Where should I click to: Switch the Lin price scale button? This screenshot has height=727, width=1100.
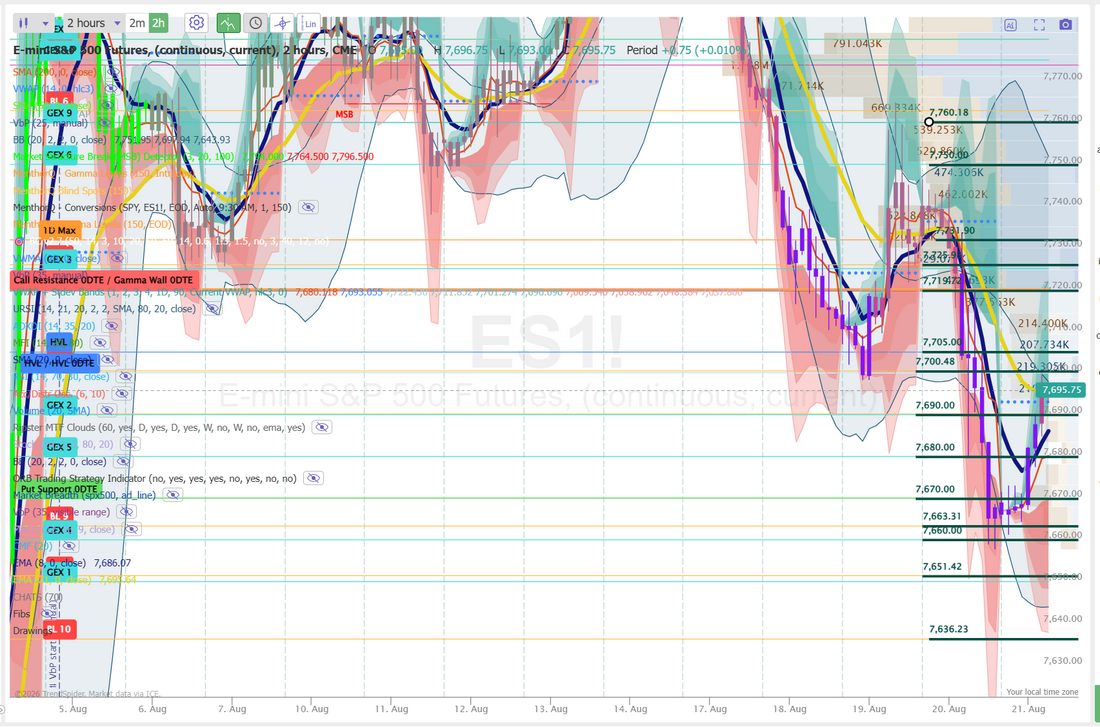pyautogui.click(x=309, y=23)
